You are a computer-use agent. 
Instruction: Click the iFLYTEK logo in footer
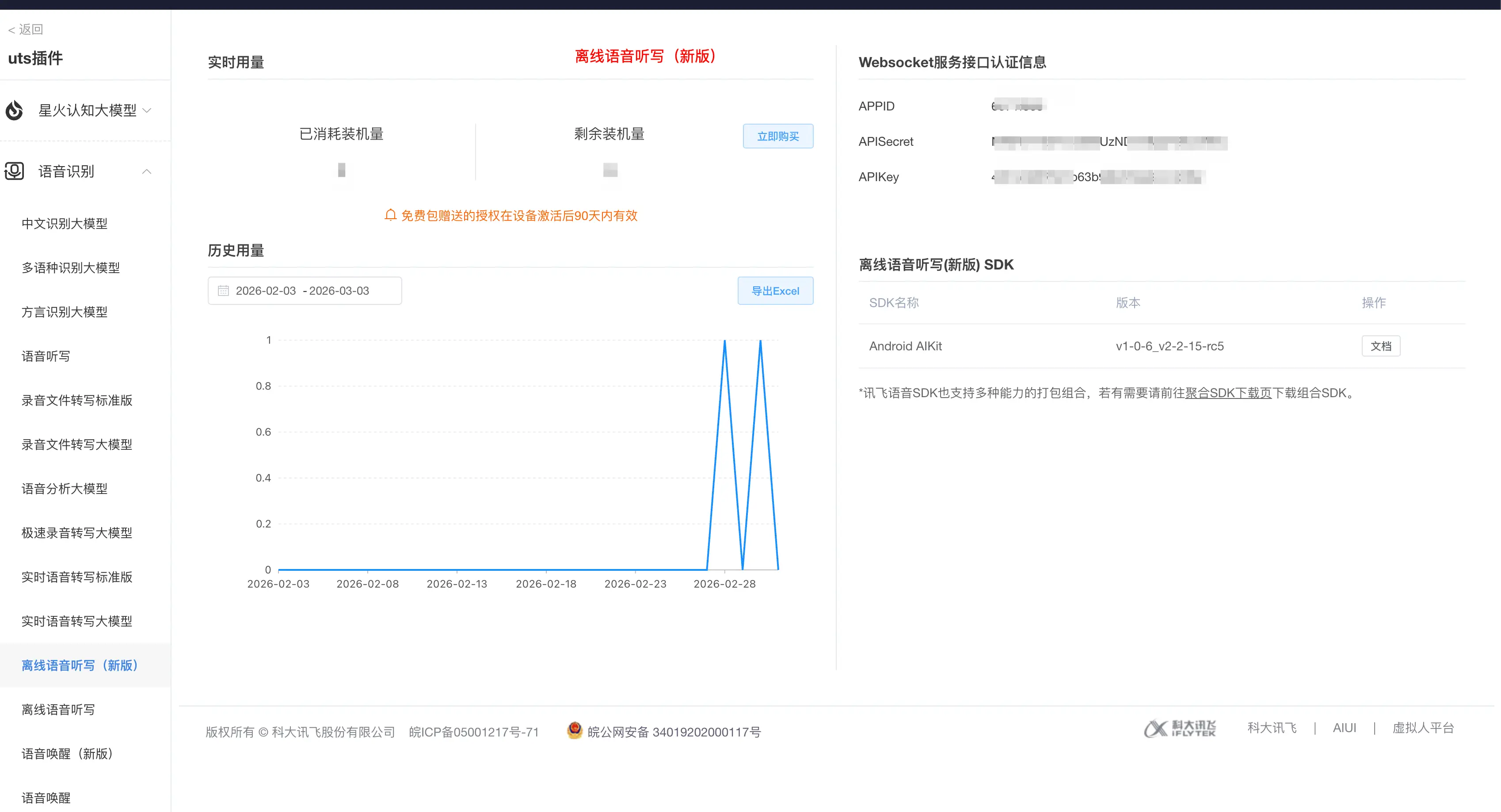[1179, 728]
